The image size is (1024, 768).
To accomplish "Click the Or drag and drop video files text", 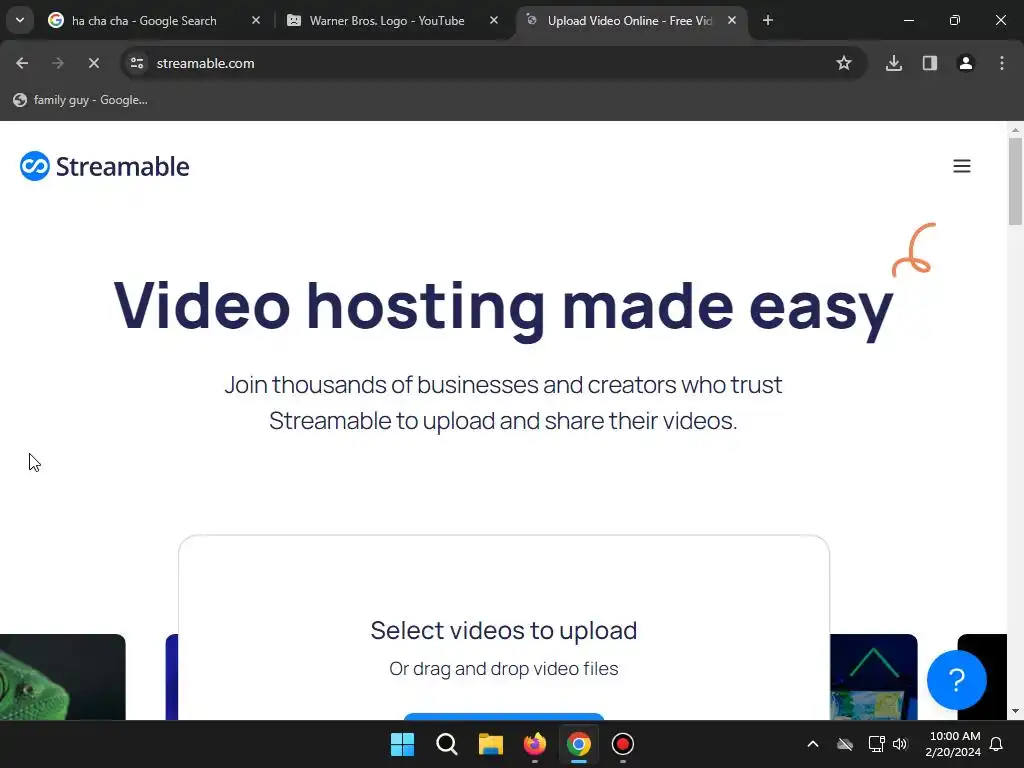I will coord(504,669).
